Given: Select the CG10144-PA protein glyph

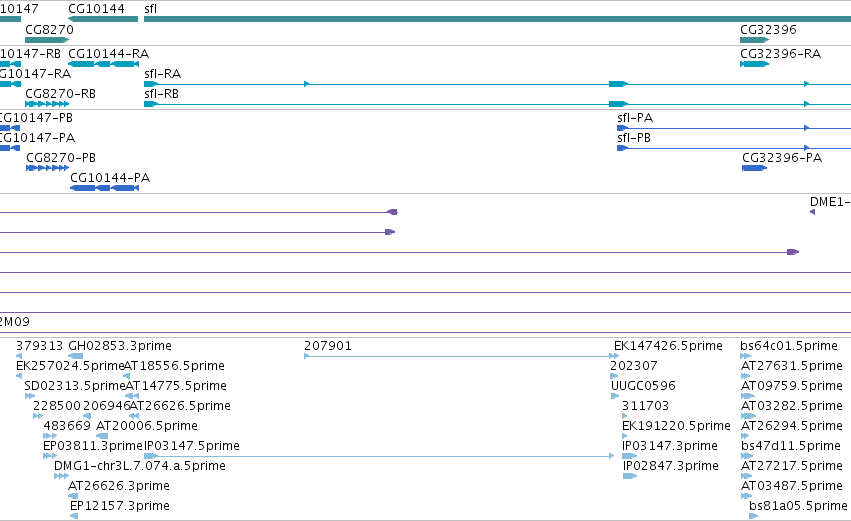Looking at the screenshot, I should (105, 188).
